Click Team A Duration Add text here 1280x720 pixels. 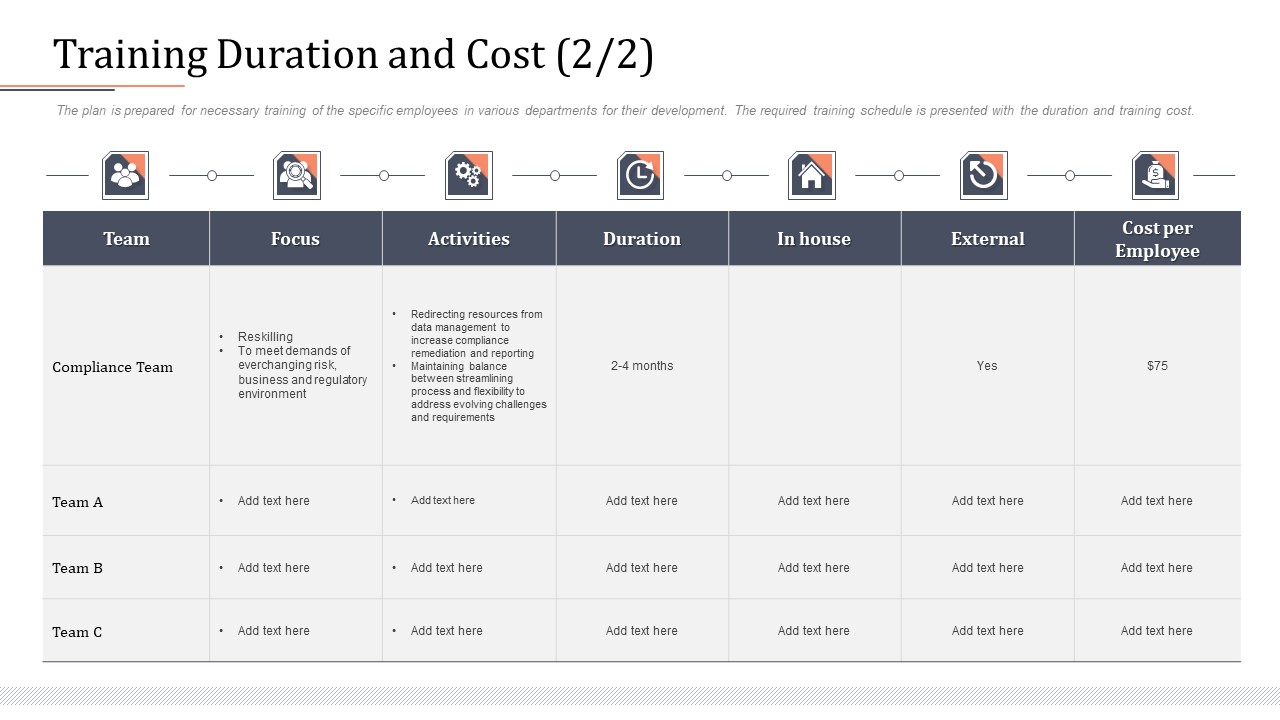click(x=642, y=501)
